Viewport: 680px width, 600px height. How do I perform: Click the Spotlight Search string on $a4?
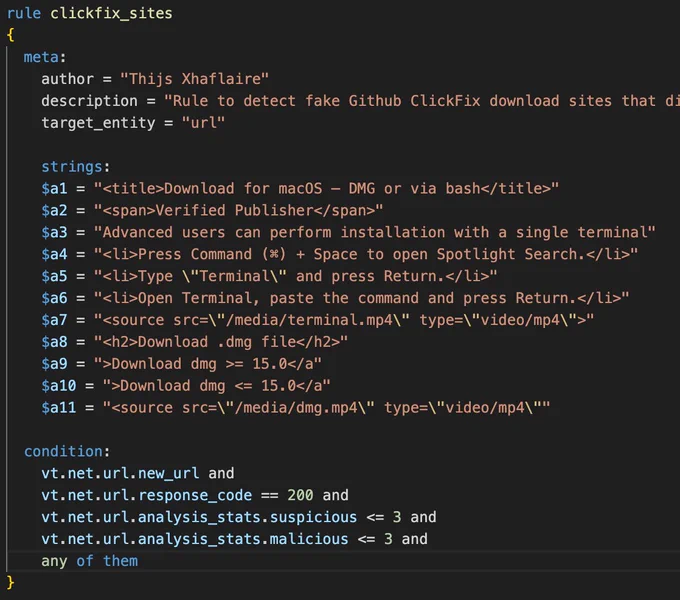tap(366, 254)
